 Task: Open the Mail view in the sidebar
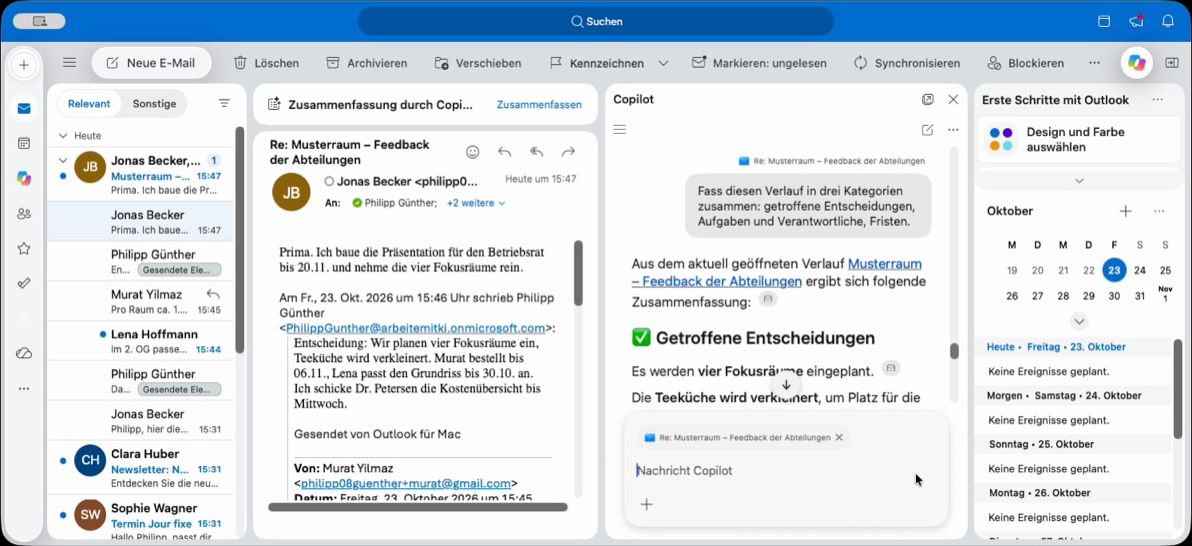pyautogui.click(x=24, y=109)
